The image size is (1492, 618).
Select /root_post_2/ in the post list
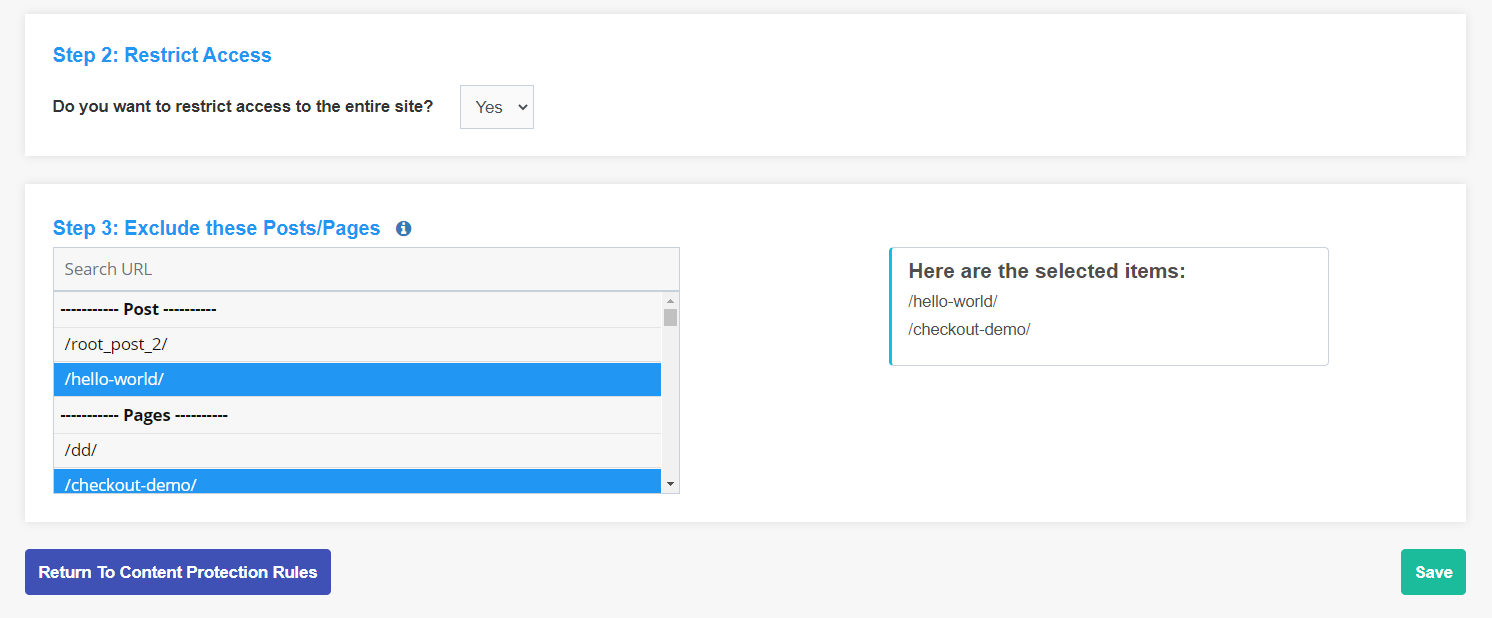click(x=357, y=344)
